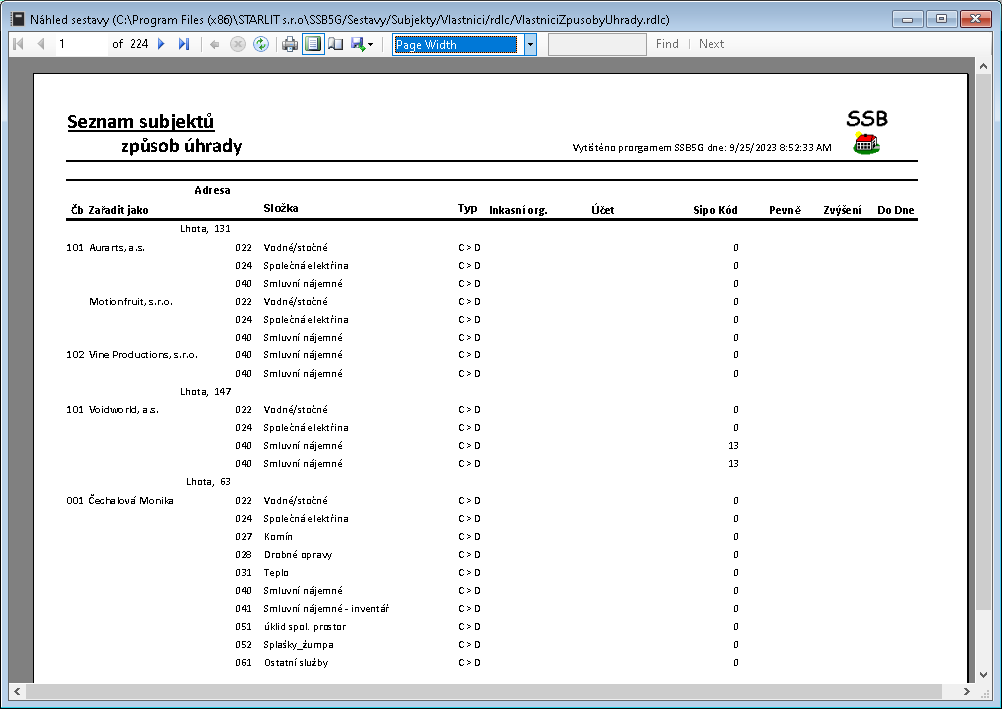Click the back to parent report arrow
Viewport: 1002px width, 709px height.
coord(214,44)
